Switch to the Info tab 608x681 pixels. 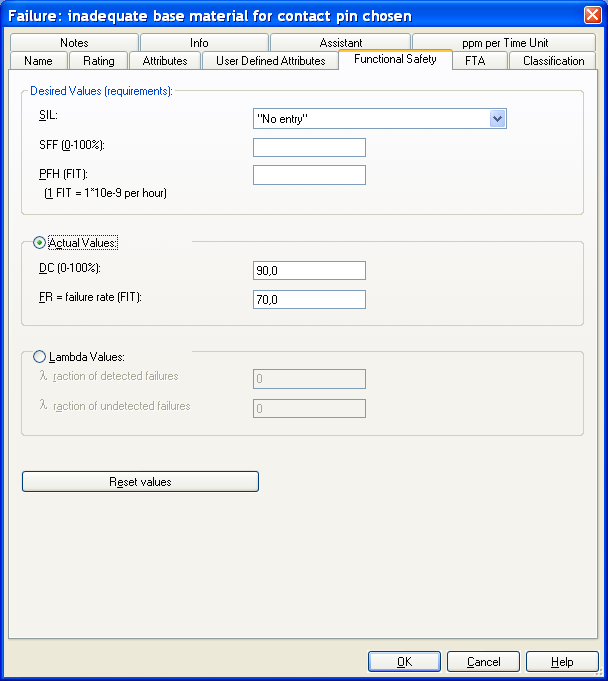199,43
